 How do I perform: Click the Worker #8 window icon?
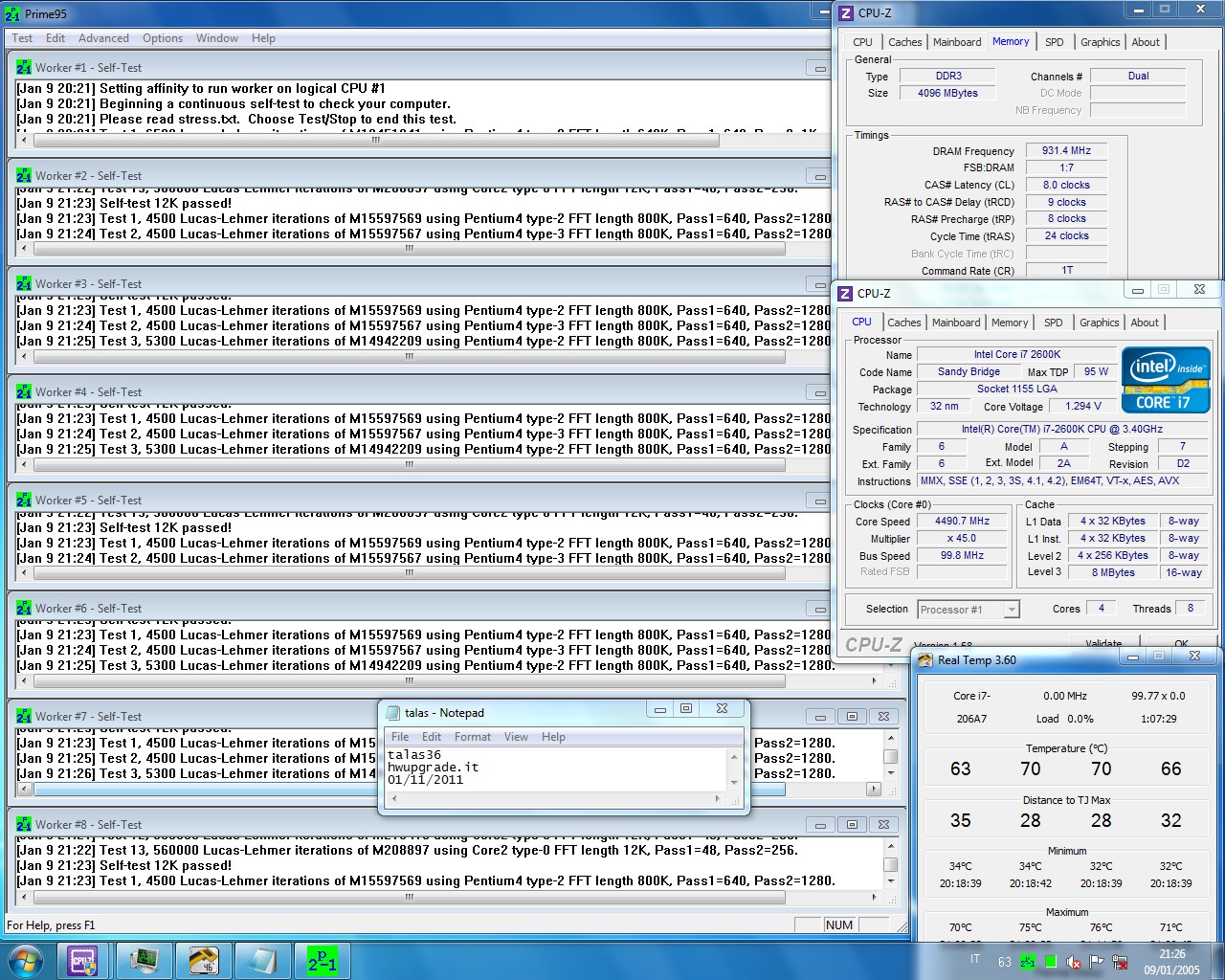(x=24, y=825)
